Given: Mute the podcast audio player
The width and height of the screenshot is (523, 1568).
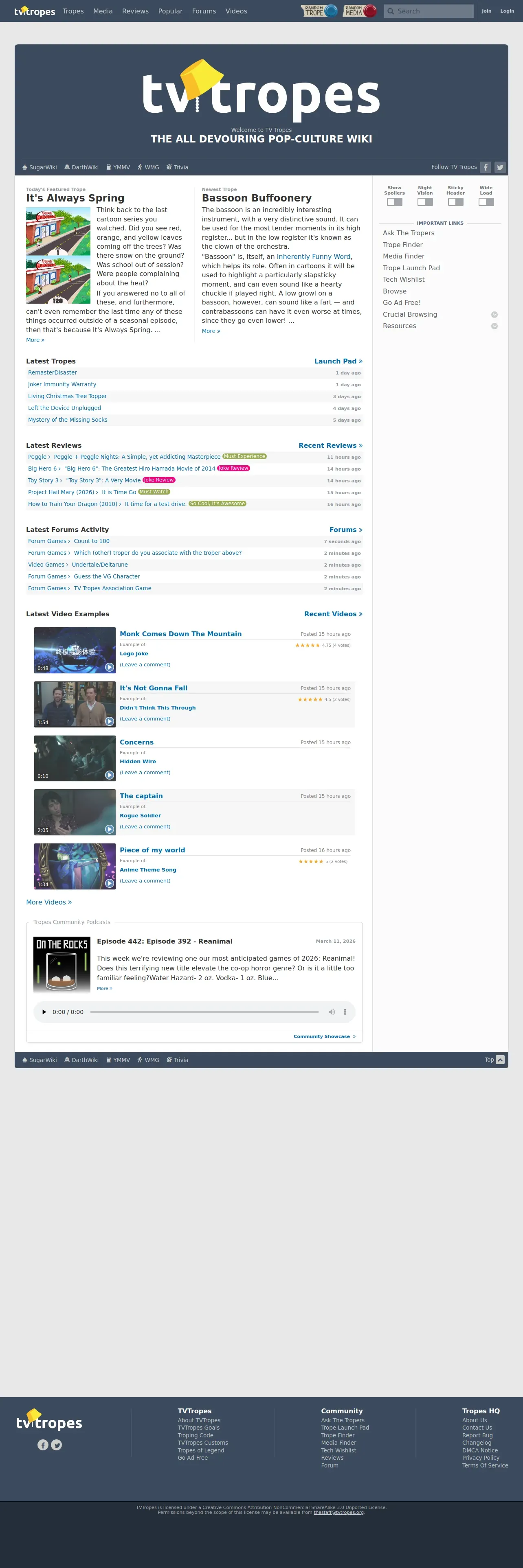Looking at the screenshot, I should point(332,1012).
